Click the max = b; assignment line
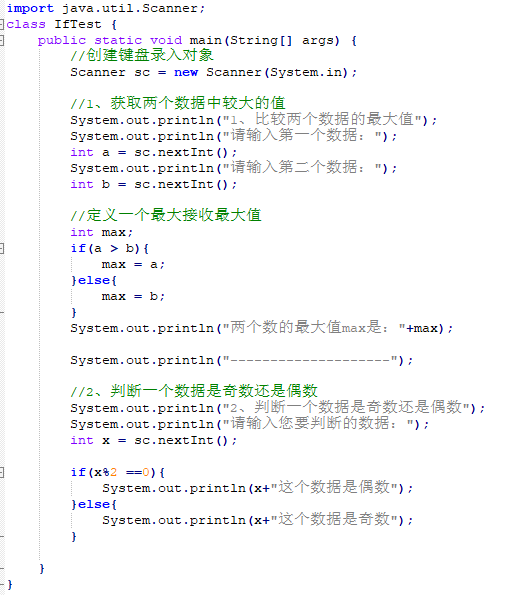This screenshot has width=511, height=595. (133, 296)
